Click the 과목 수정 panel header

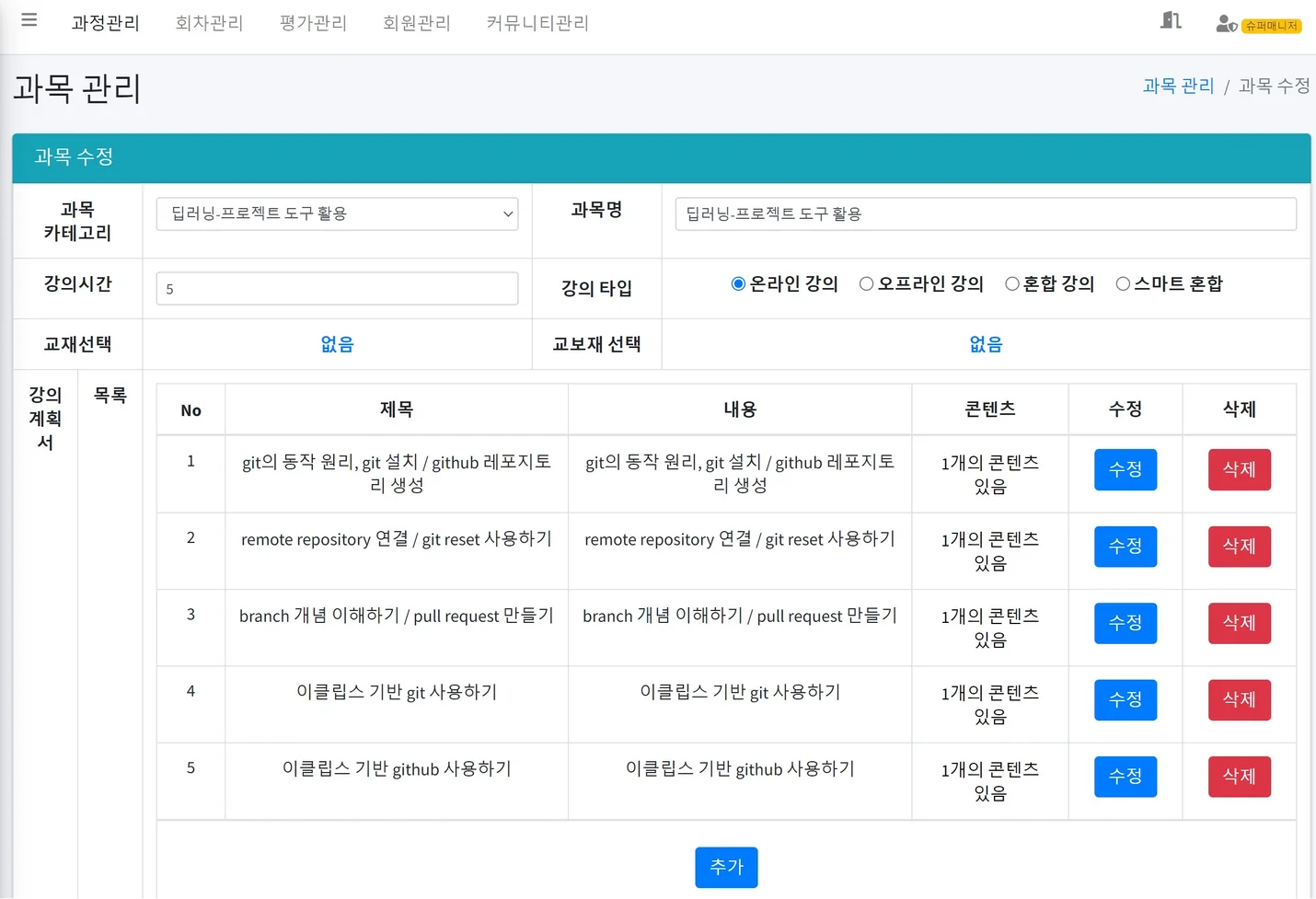pyautogui.click(x=661, y=157)
